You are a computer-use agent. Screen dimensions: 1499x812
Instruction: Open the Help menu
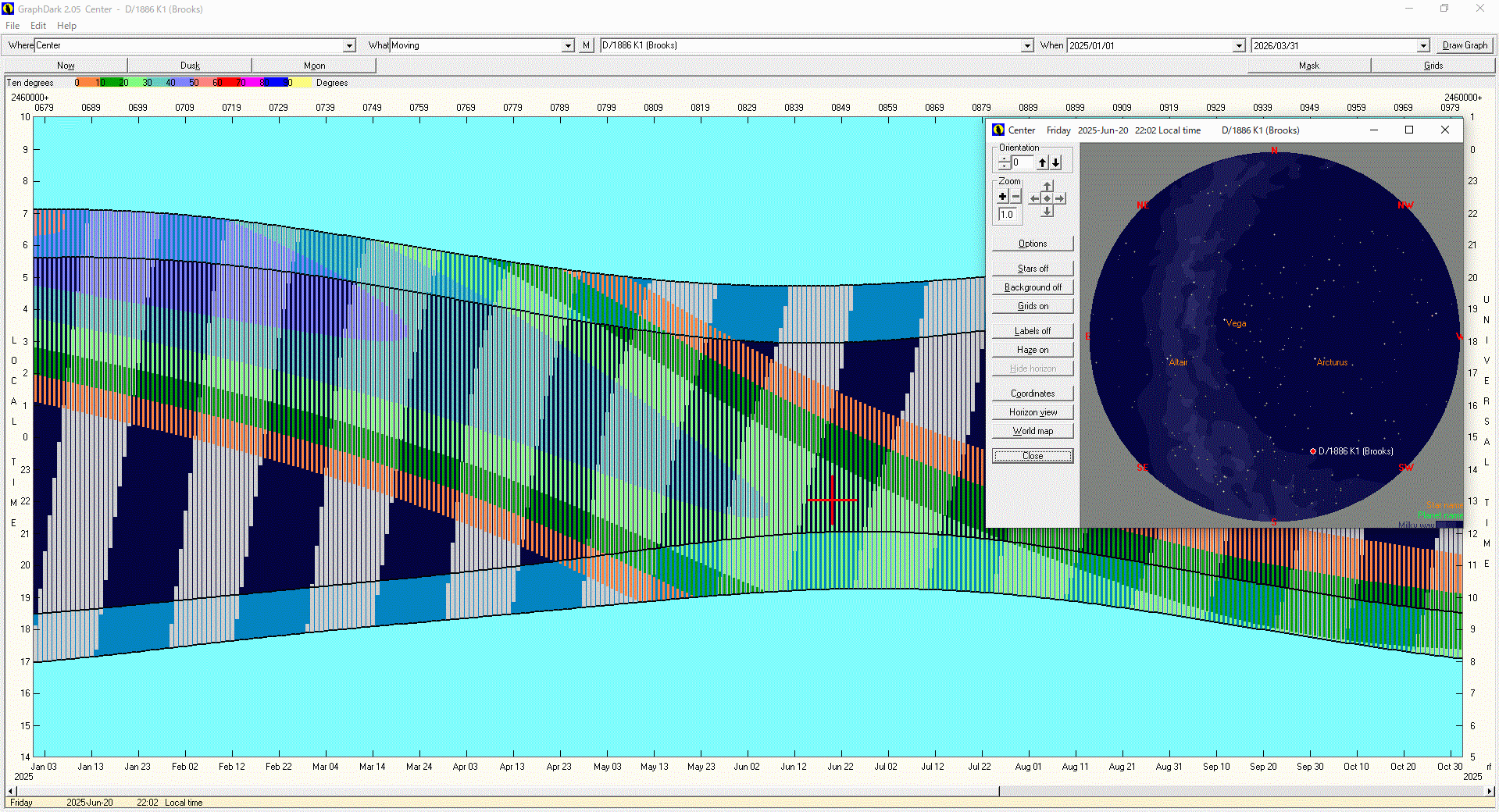coord(67,26)
